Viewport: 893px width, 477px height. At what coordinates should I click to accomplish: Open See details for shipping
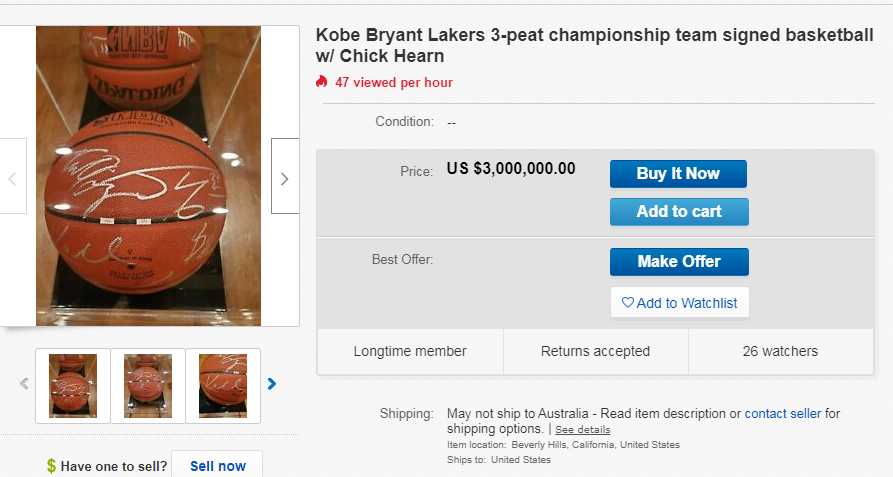[x=583, y=429]
